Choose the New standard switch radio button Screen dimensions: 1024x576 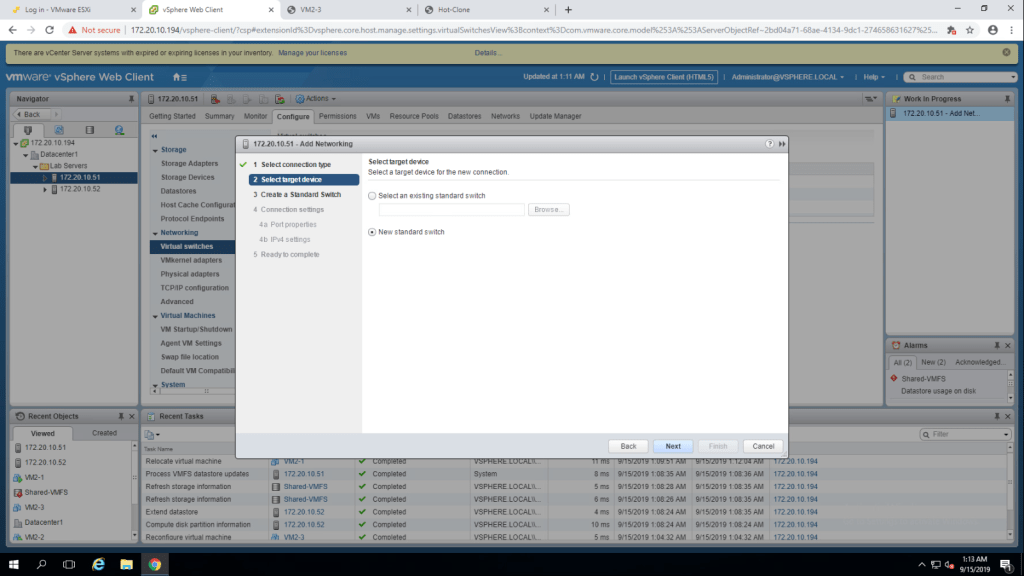(373, 232)
